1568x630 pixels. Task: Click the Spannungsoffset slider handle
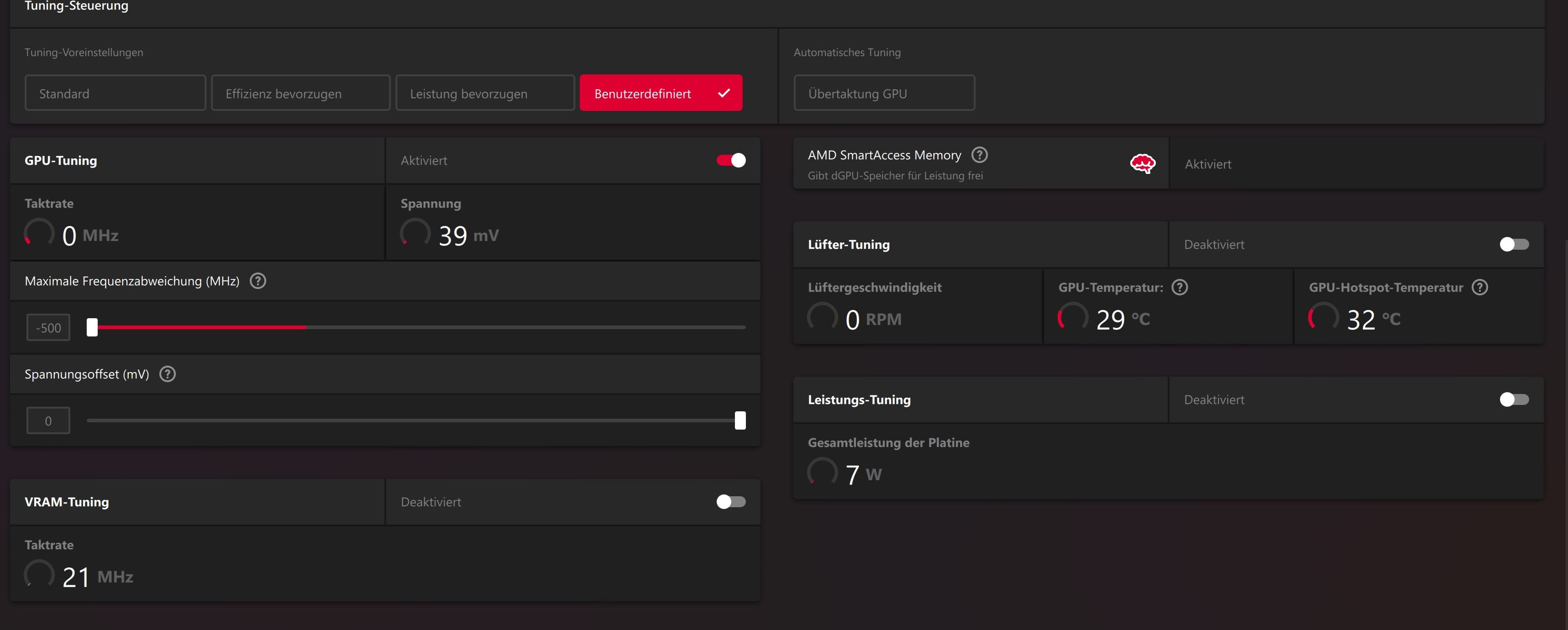pyautogui.click(x=740, y=420)
